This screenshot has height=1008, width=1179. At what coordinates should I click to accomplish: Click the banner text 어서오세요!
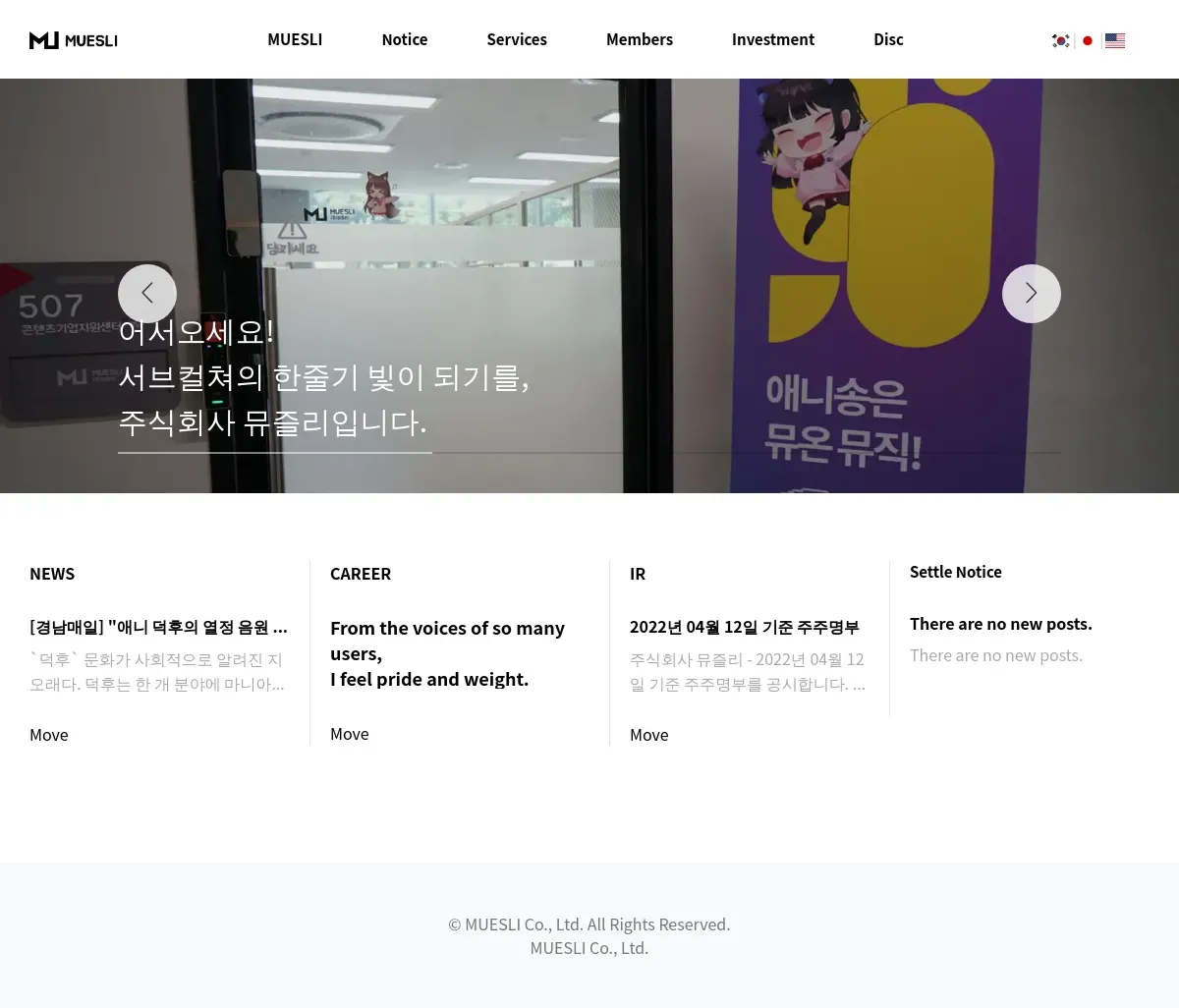coord(196,332)
